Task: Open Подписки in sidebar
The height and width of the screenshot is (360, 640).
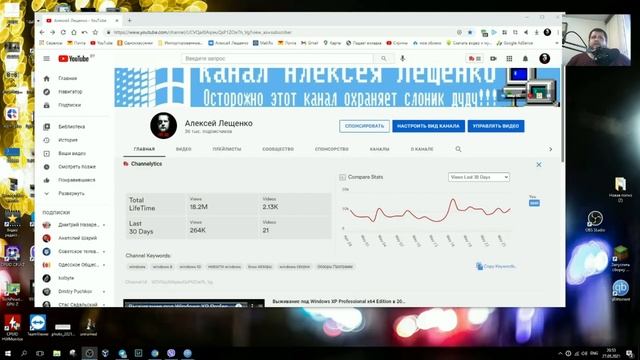Action: [x=69, y=105]
